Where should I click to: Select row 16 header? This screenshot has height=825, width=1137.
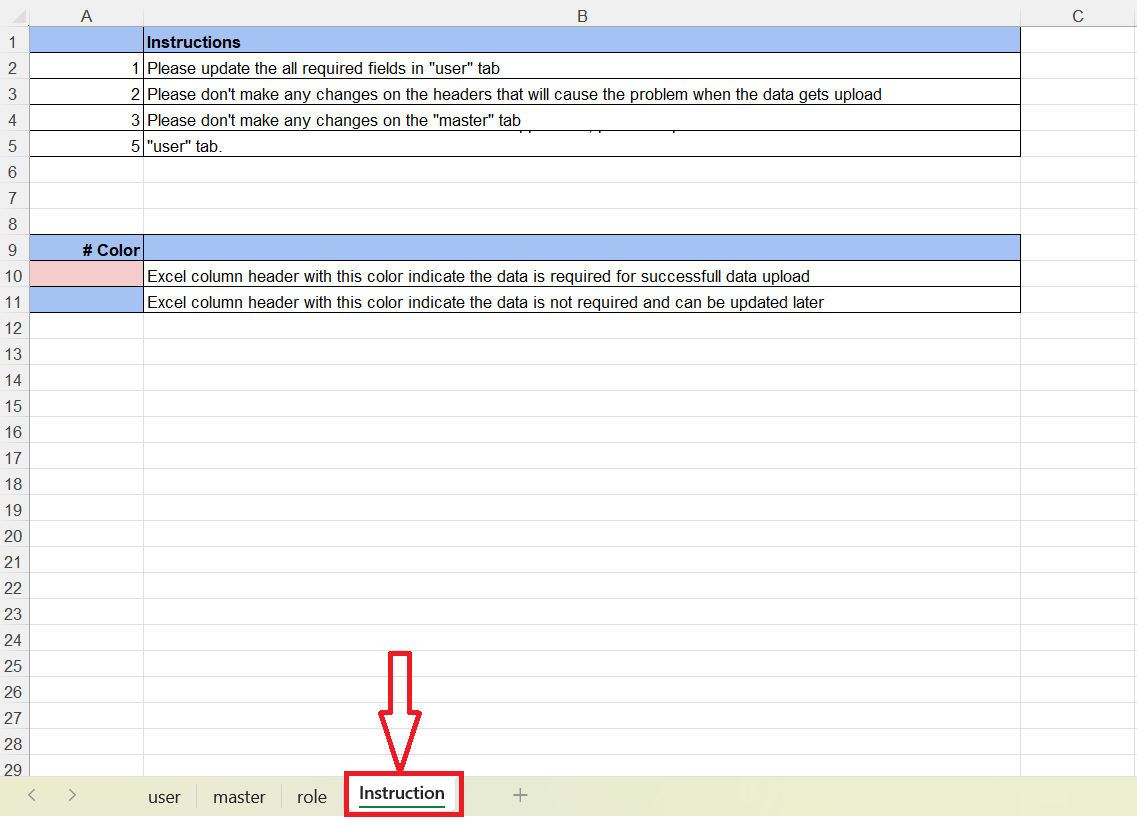pyautogui.click(x=13, y=432)
